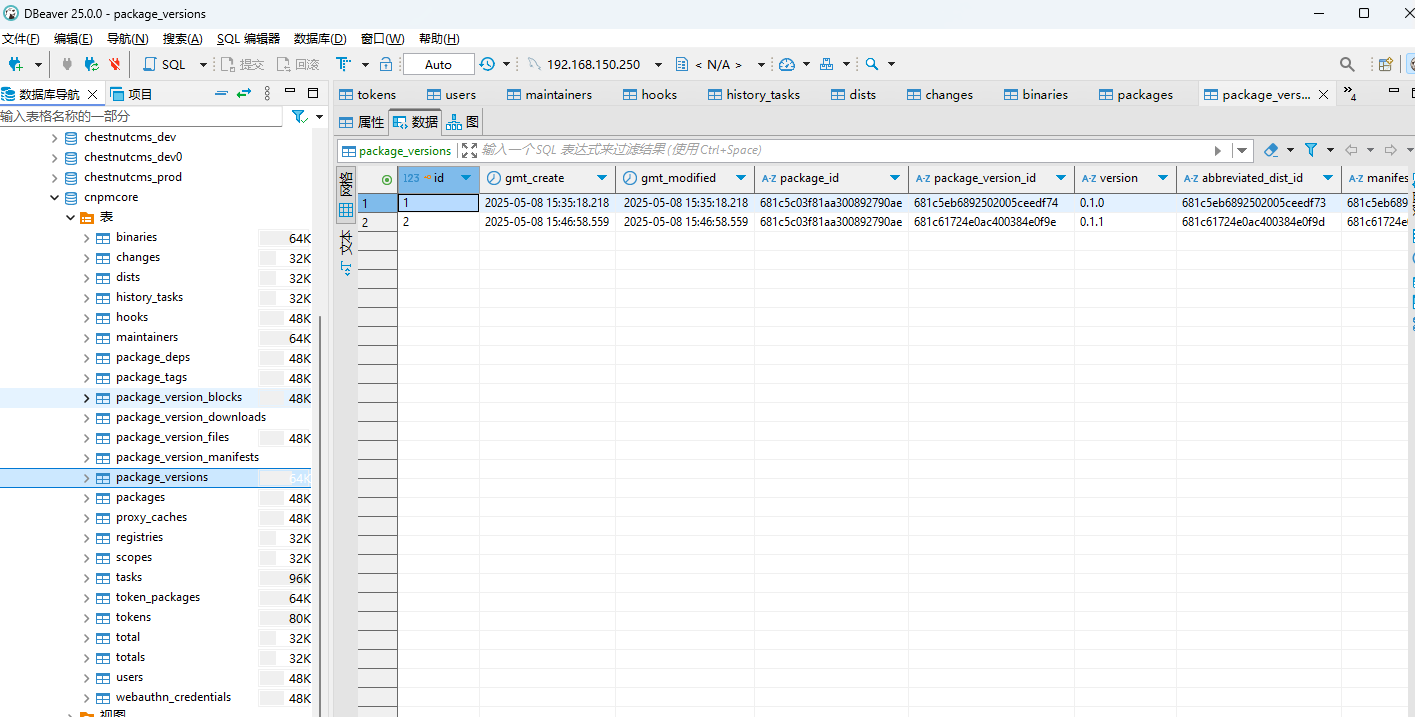Click link-with-editor arrows in database navigator
Viewport: 1415px width, 717px height.
(x=243, y=93)
